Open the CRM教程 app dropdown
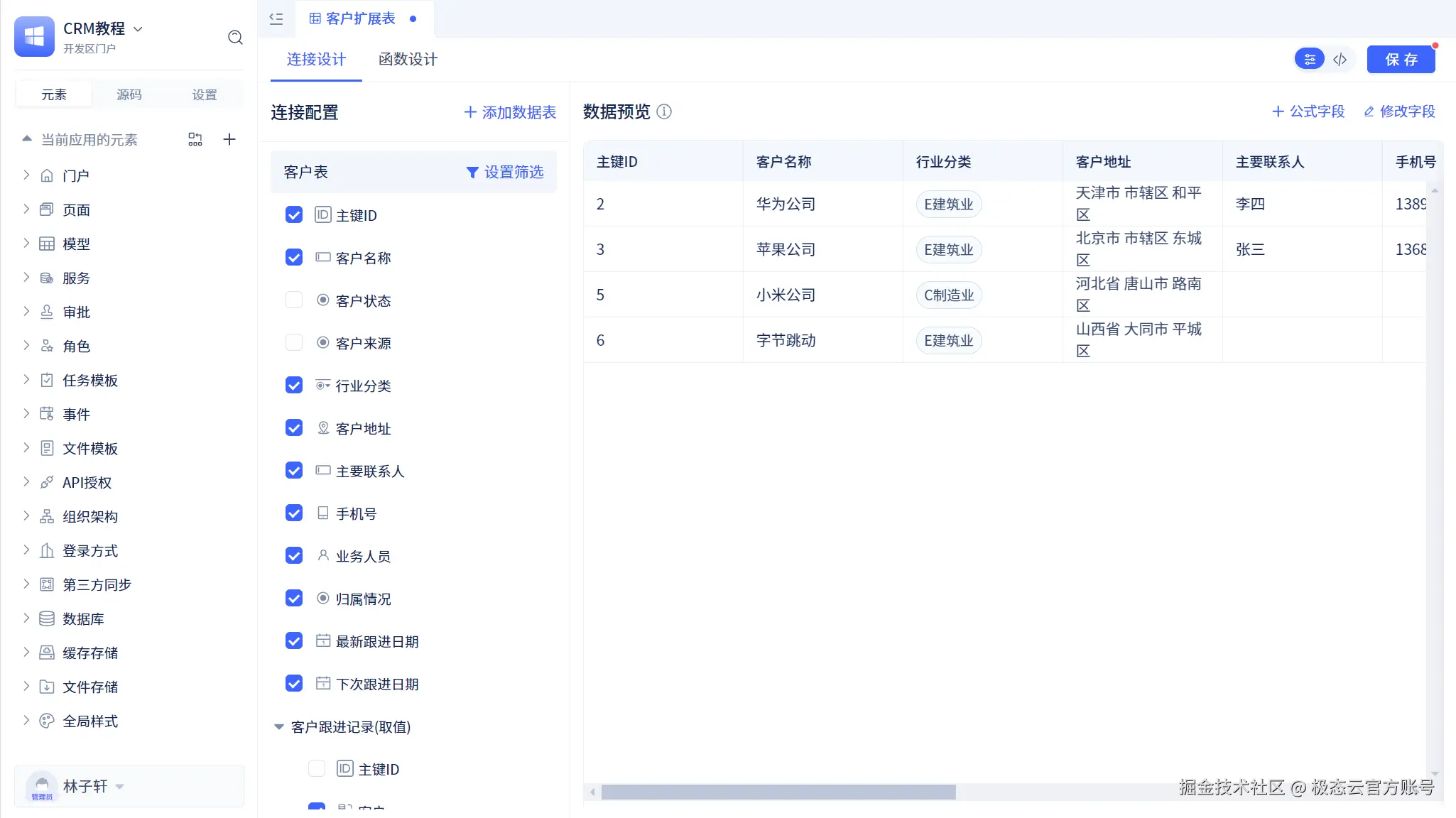Viewport: 1456px width, 818px height. [138, 29]
